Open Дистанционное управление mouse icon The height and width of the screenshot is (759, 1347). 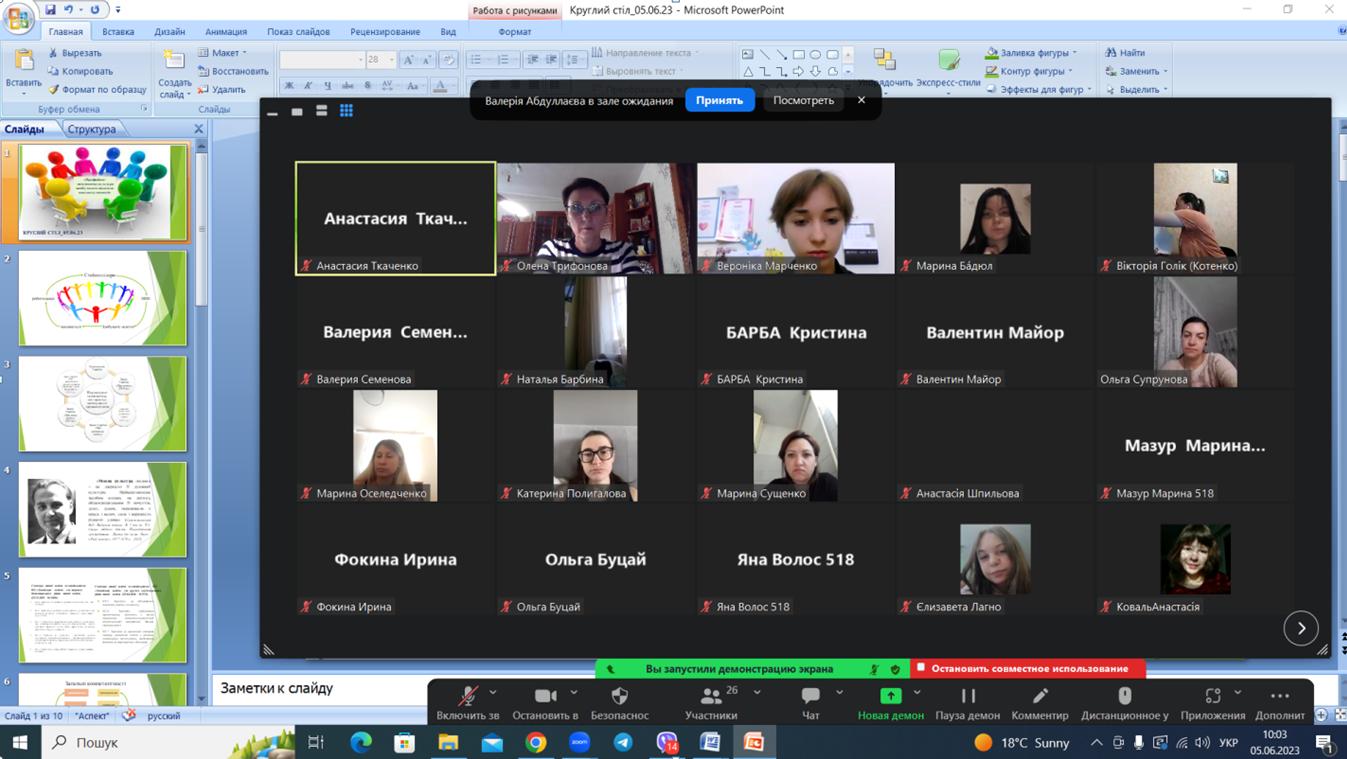(1125, 696)
